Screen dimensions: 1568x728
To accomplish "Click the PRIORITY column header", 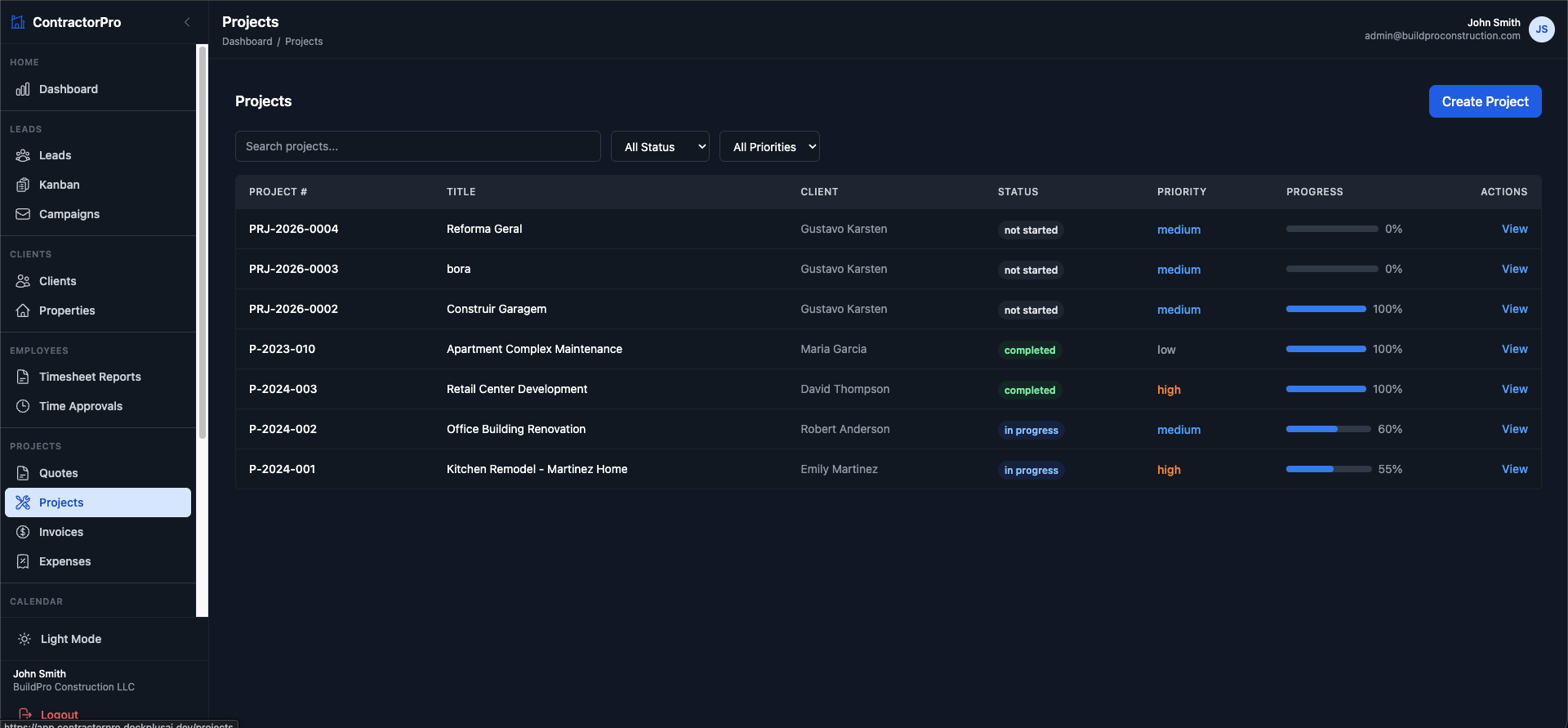I will 1181,192.
